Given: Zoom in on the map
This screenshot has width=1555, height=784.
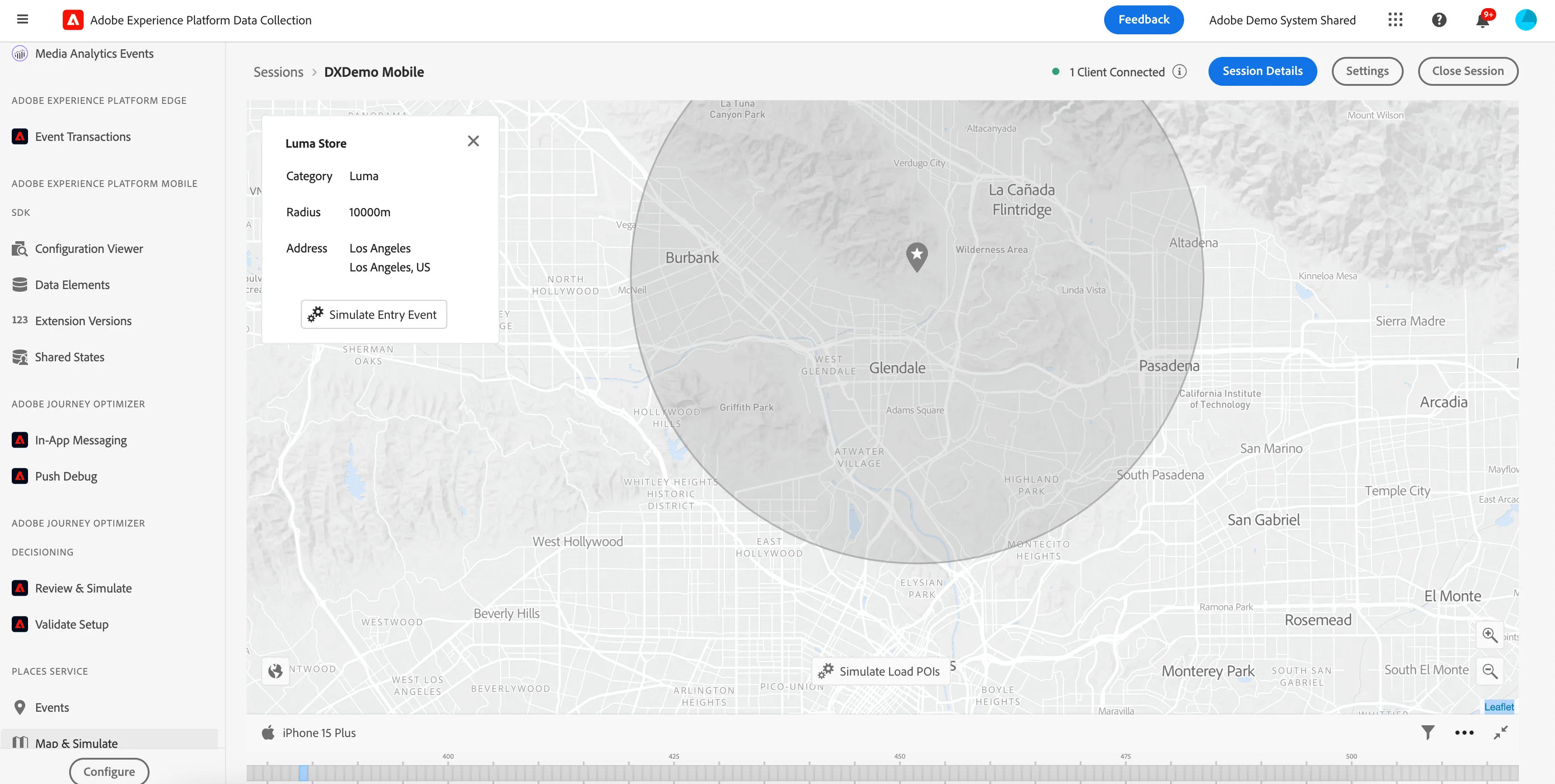Looking at the screenshot, I should 1489,635.
